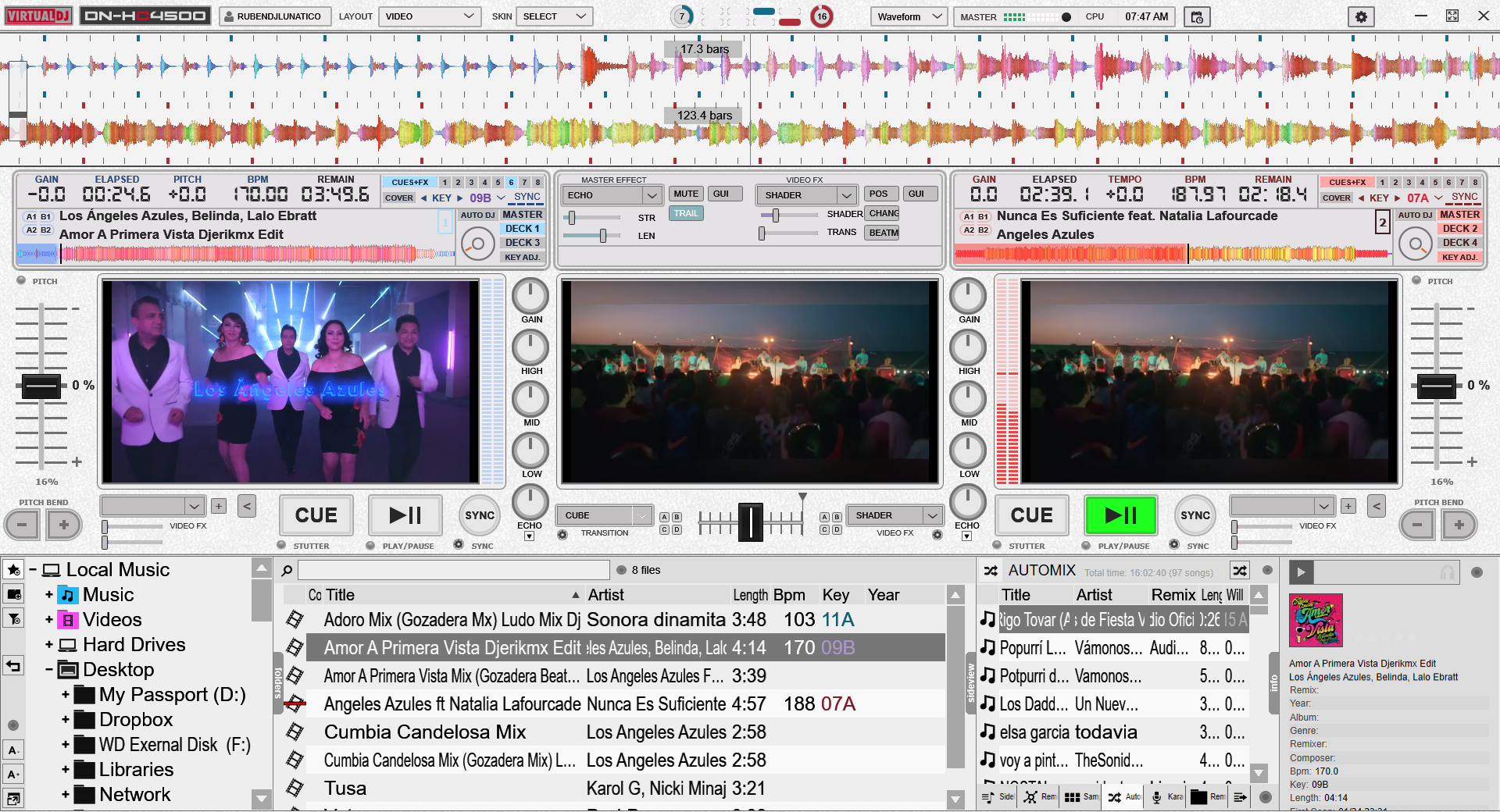This screenshot has height=812, width=1500.
Task: Click the video crossfader handle
Action: coord(750,522)
